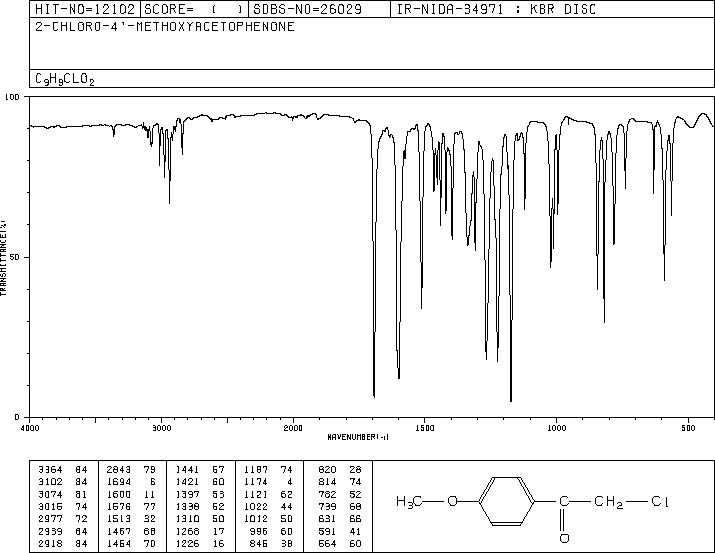Viewport: 715px width, 553px height.
Task: Click the TRANSMITTANCE axis title
Action: click(x=3, y=258)
